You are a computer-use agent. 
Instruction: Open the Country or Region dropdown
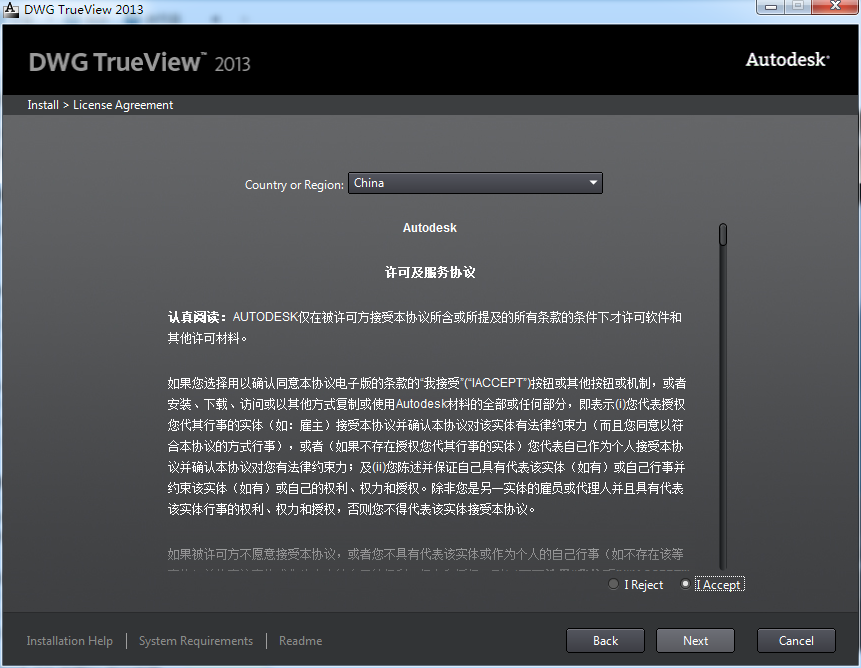(475, 183)
